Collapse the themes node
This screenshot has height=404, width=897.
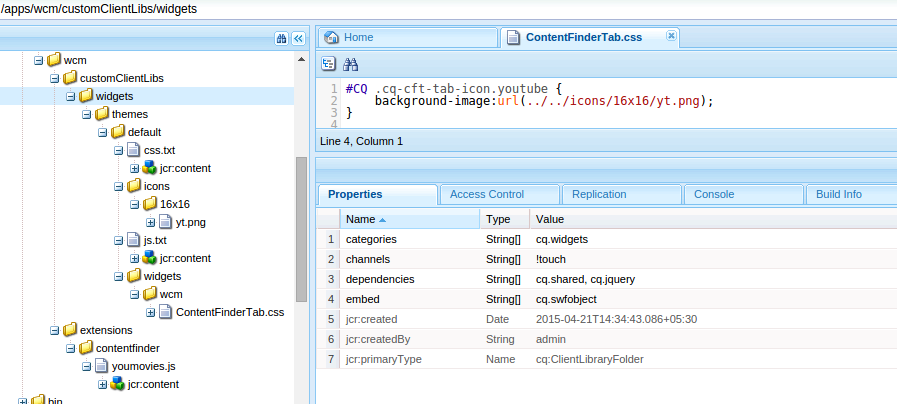point(86,114)
